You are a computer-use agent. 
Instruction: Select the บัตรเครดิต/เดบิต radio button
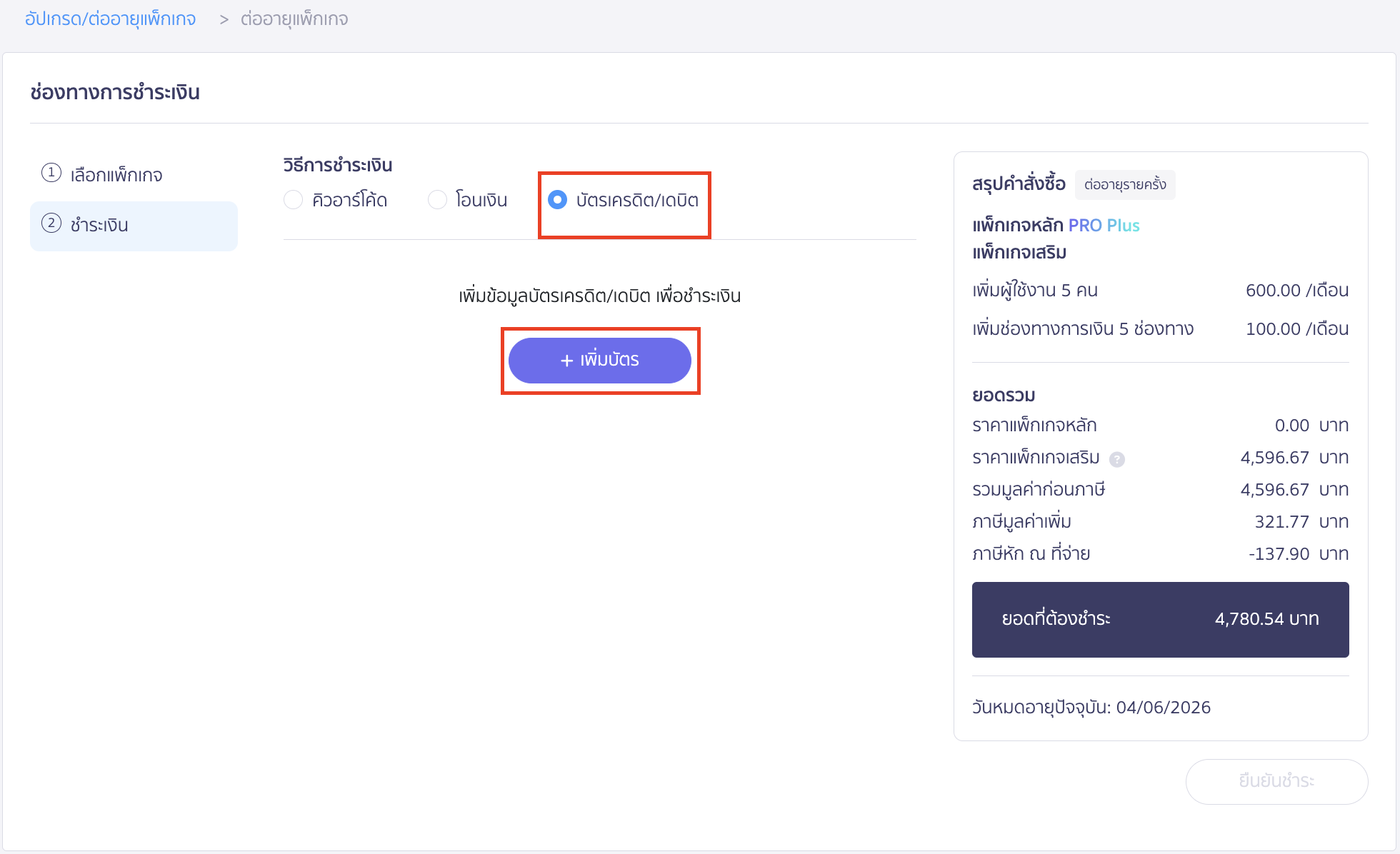click(556, 200)
